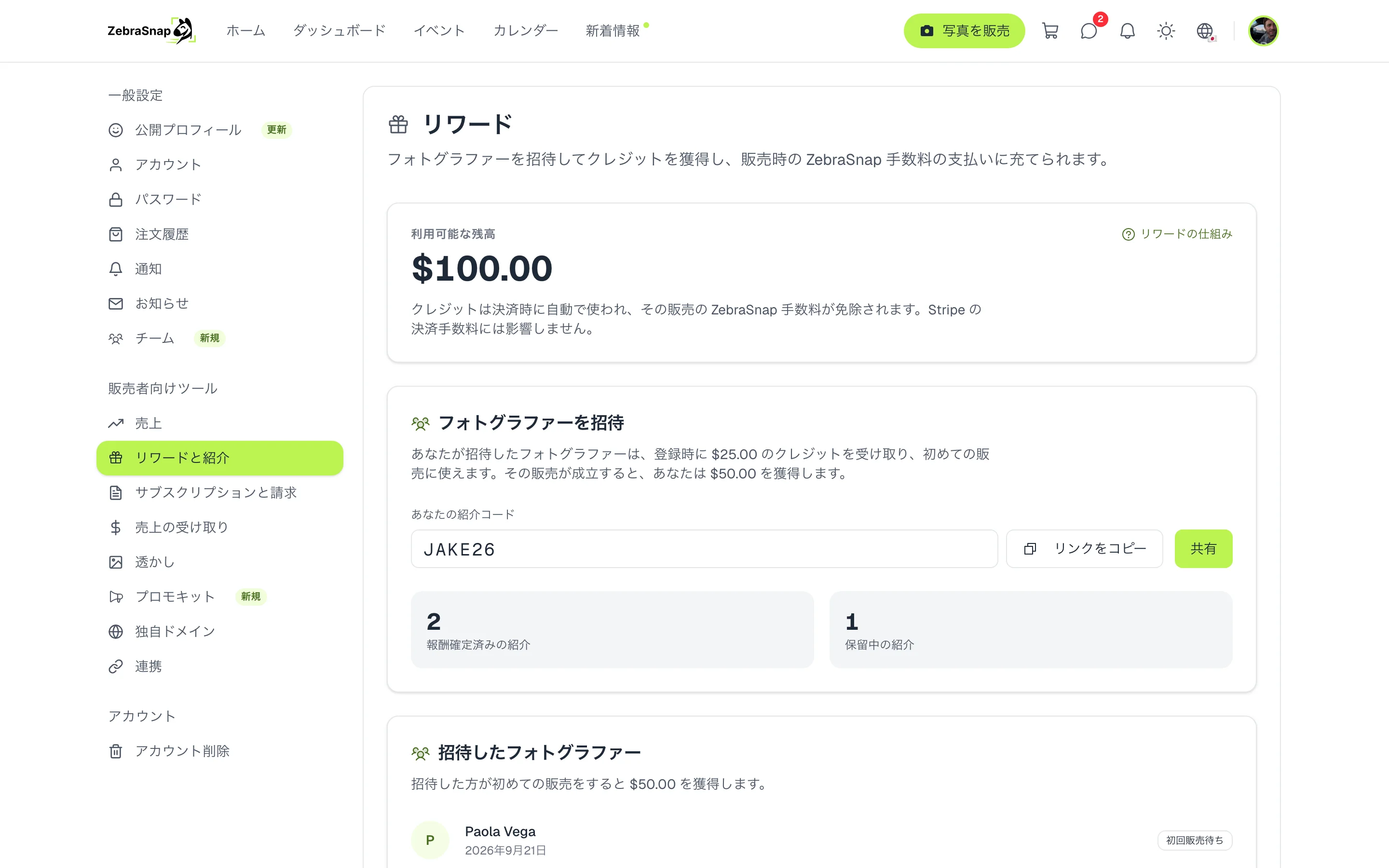Screen dimensions: 1389x868
Task: Click the 保留中の紹介 stat card
Action: tap(1031, 630)
